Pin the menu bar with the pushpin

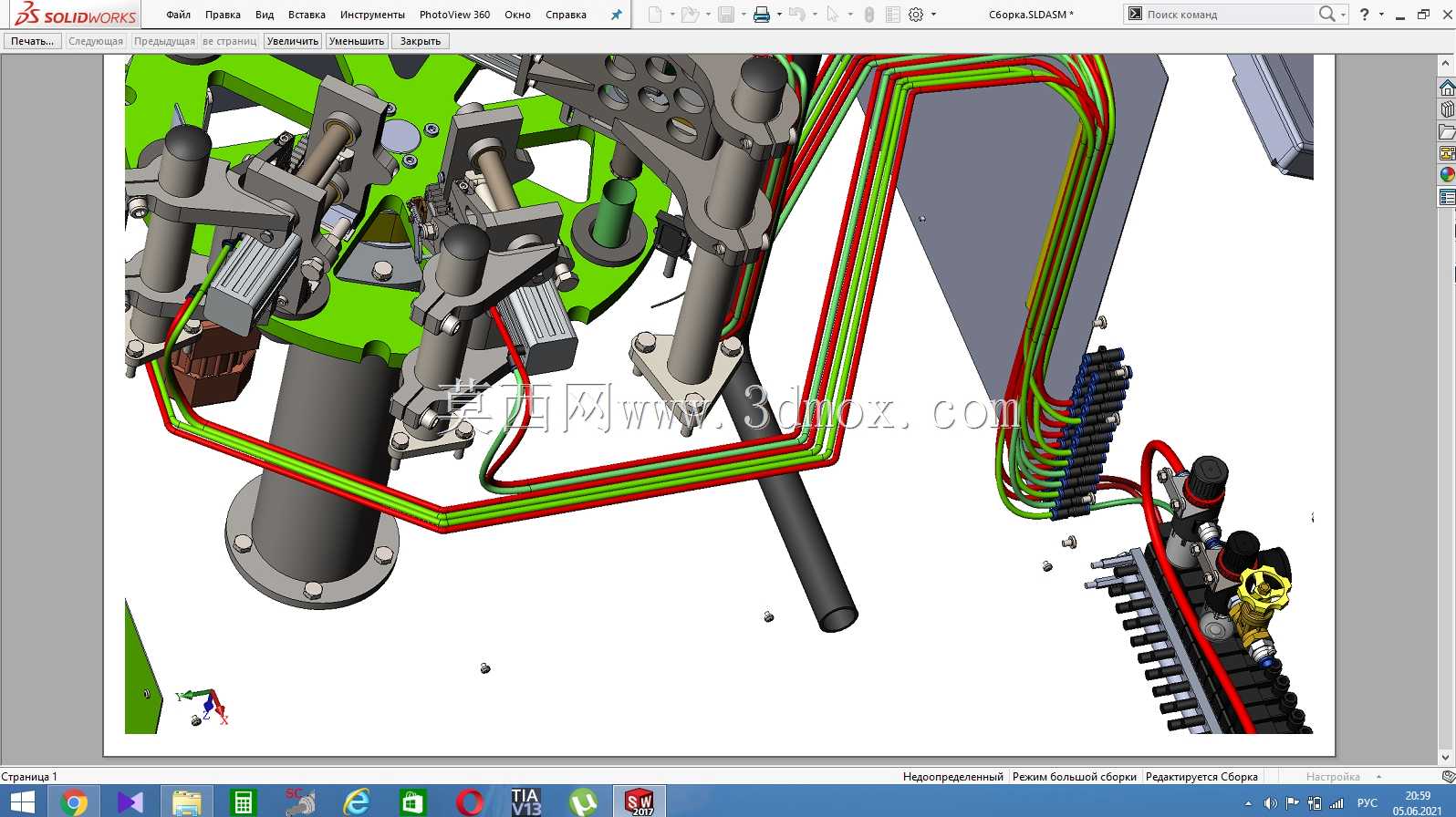point(617,15)
